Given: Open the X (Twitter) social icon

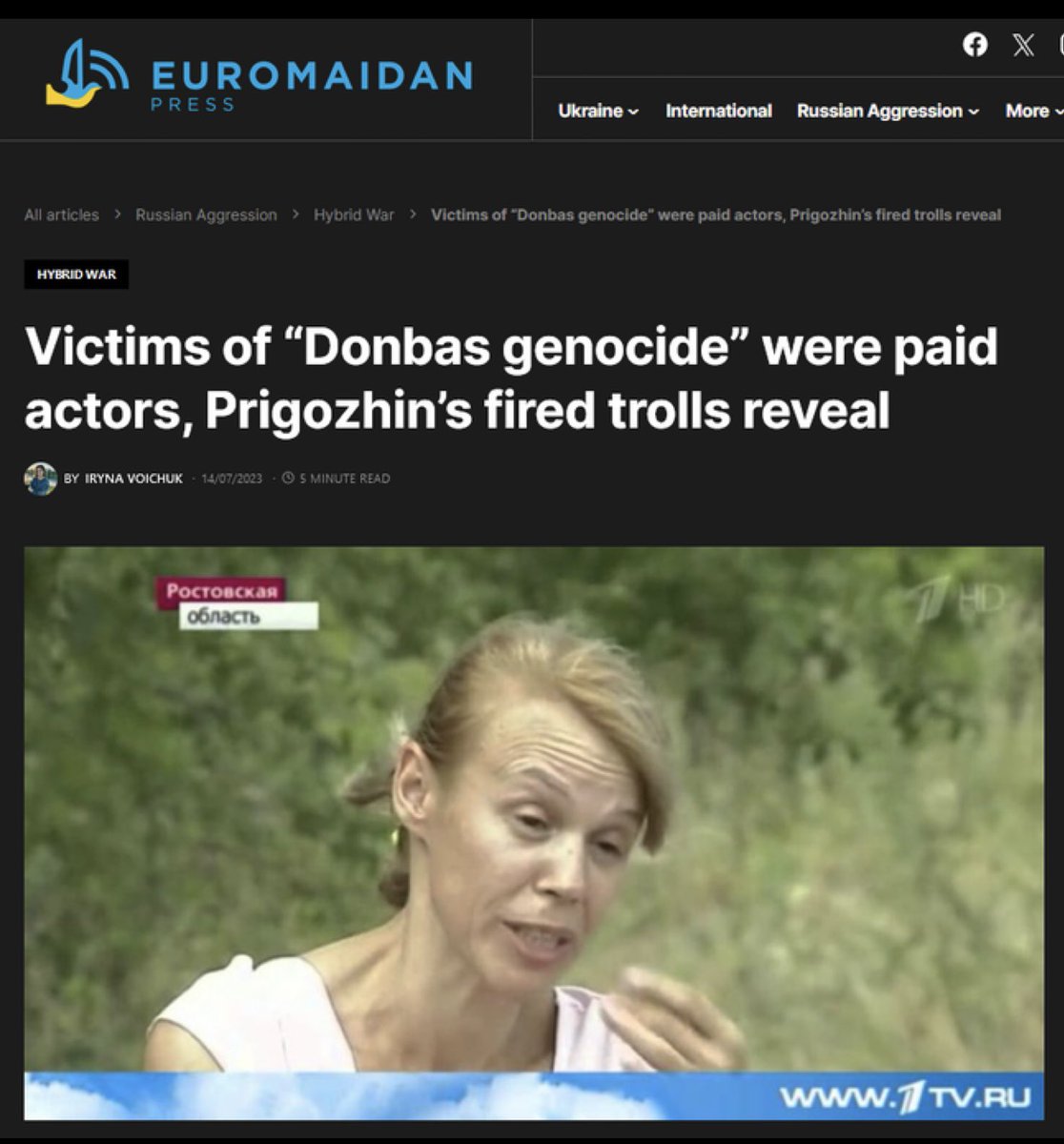Looking at the screenshot, I should click(x=1023, y=45).
